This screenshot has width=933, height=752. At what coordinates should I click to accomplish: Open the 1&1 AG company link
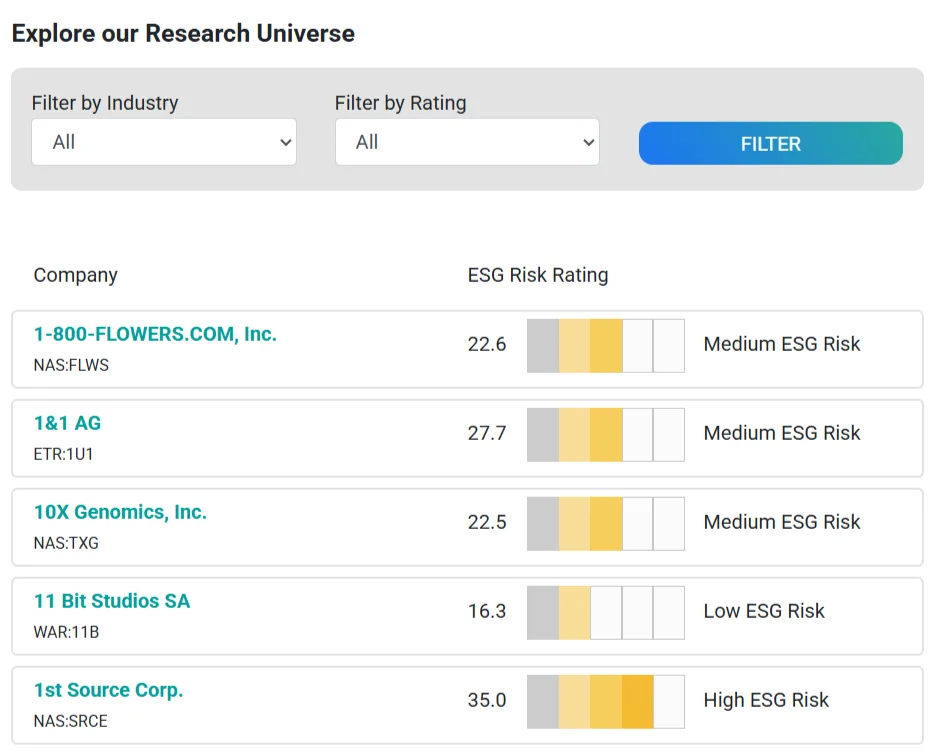pos(67,423)
